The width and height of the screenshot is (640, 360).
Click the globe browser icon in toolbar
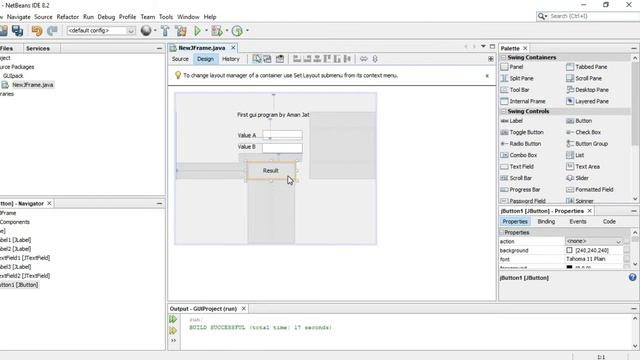click(146, 31)
